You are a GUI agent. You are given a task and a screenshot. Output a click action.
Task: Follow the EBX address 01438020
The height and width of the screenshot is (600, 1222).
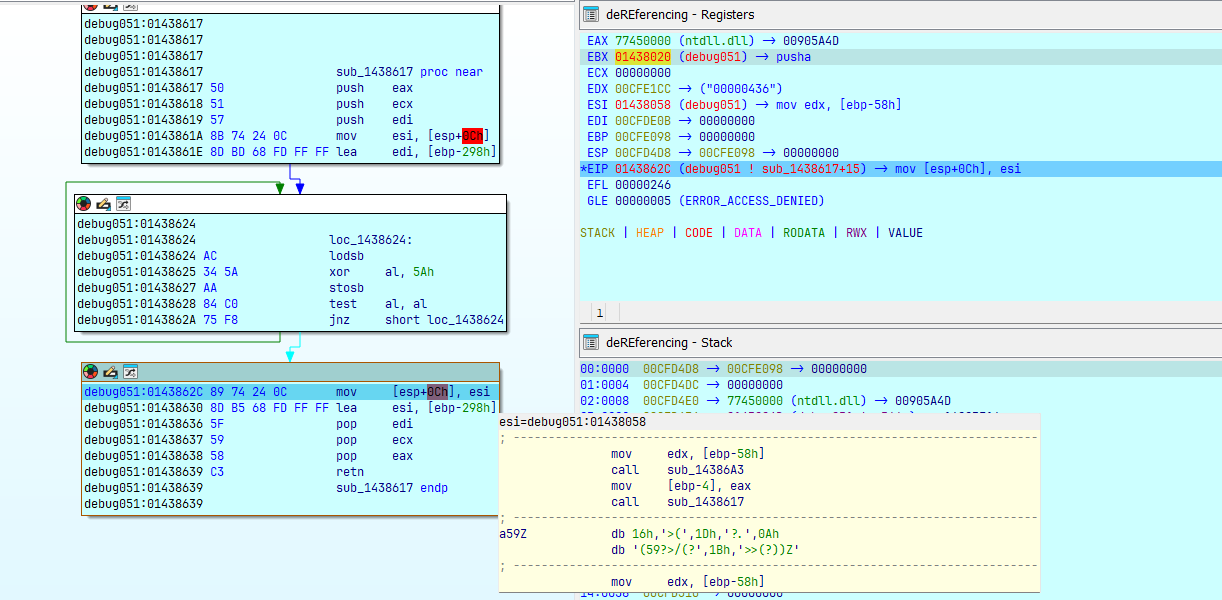tap(643, 57)
